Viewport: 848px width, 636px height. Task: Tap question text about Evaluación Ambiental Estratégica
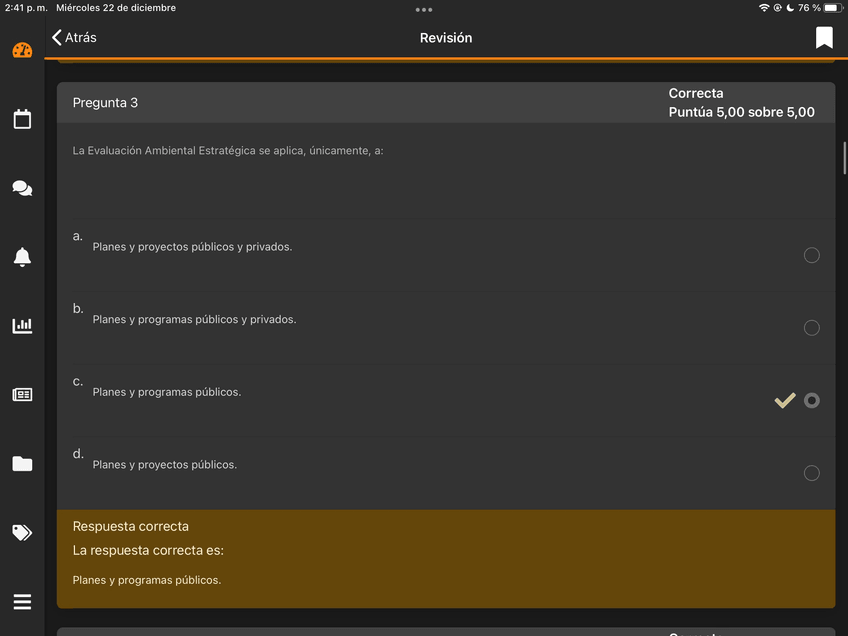click(228, 151)
